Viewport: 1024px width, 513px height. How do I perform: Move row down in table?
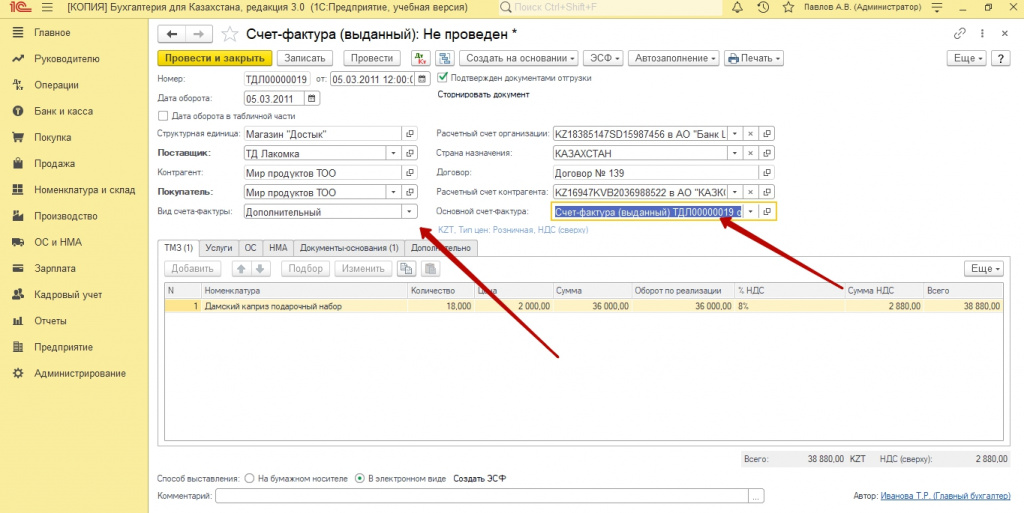260,268
